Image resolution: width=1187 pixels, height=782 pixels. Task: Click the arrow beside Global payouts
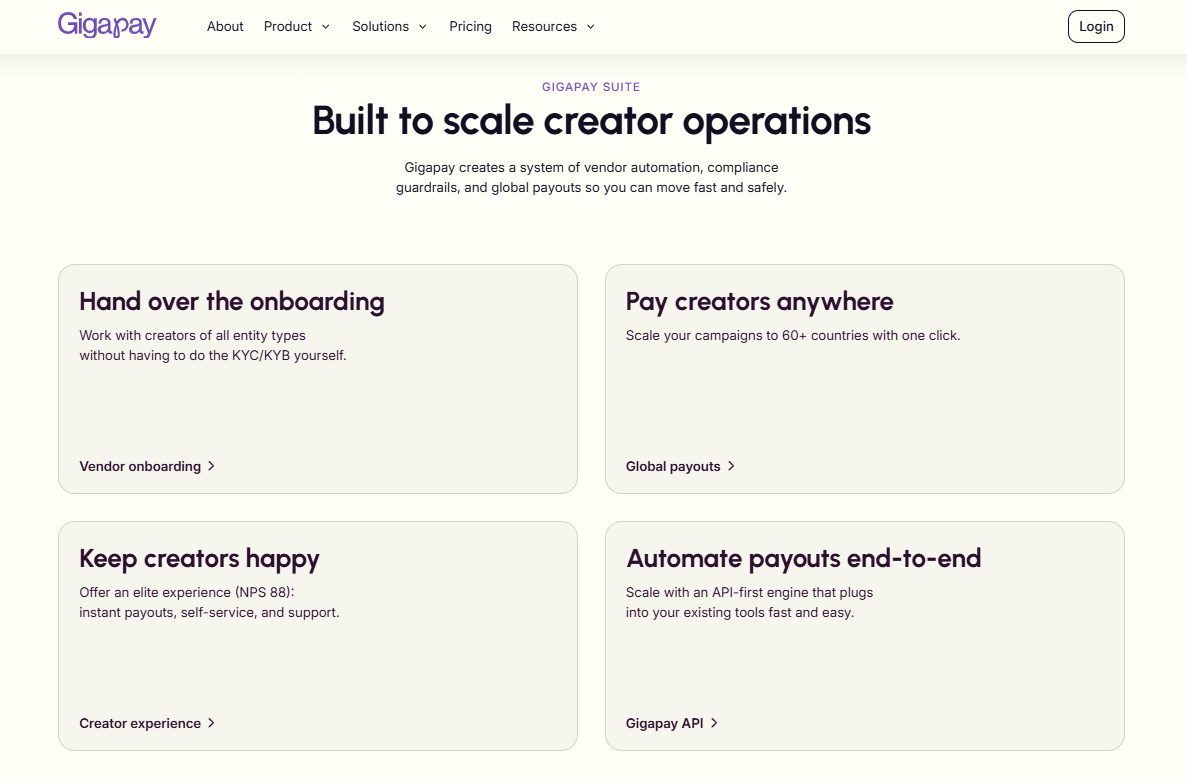(x=731, y=466)
